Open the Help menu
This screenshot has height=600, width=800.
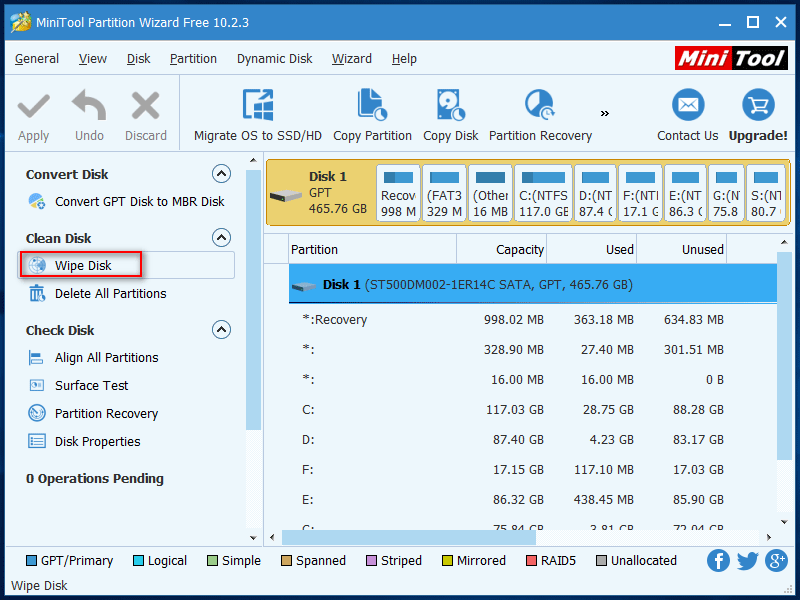tap(404, 59)
